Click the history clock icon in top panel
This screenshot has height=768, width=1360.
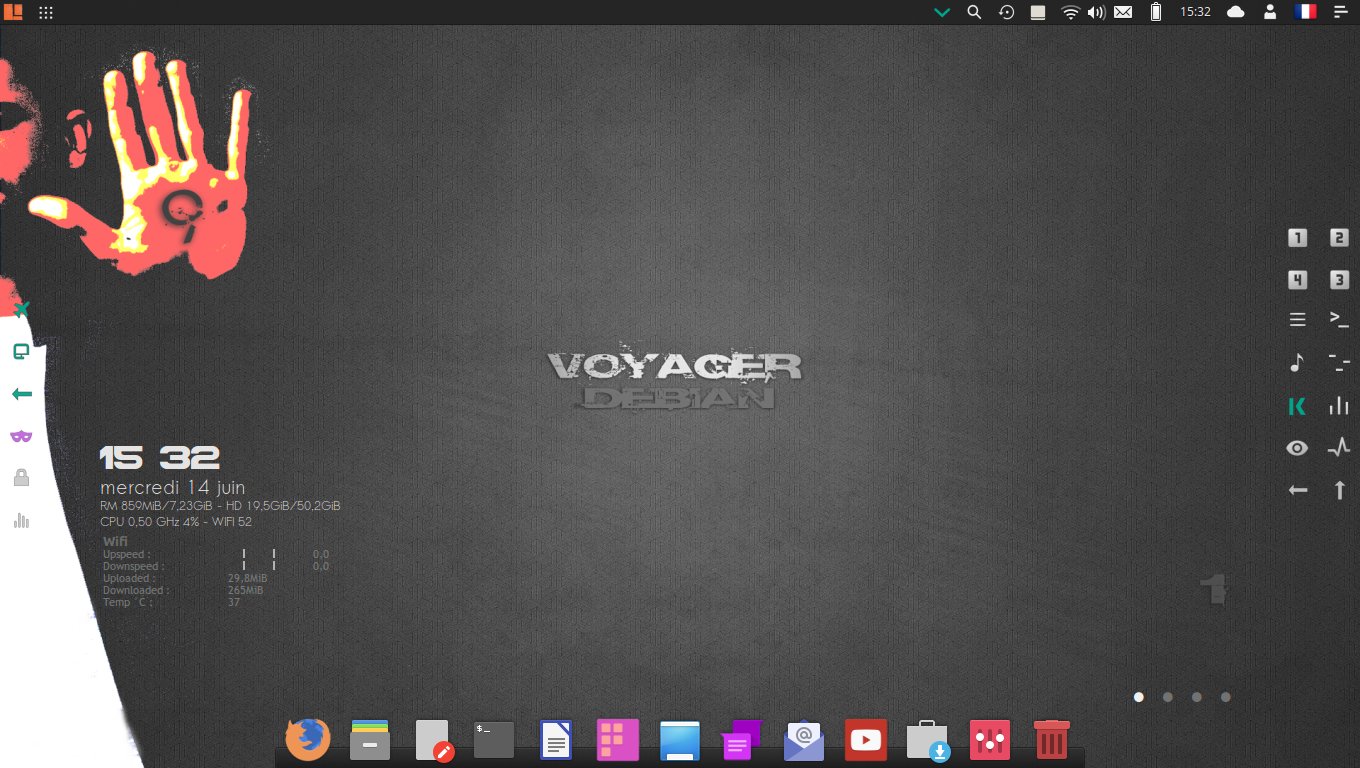(1006, 12)
